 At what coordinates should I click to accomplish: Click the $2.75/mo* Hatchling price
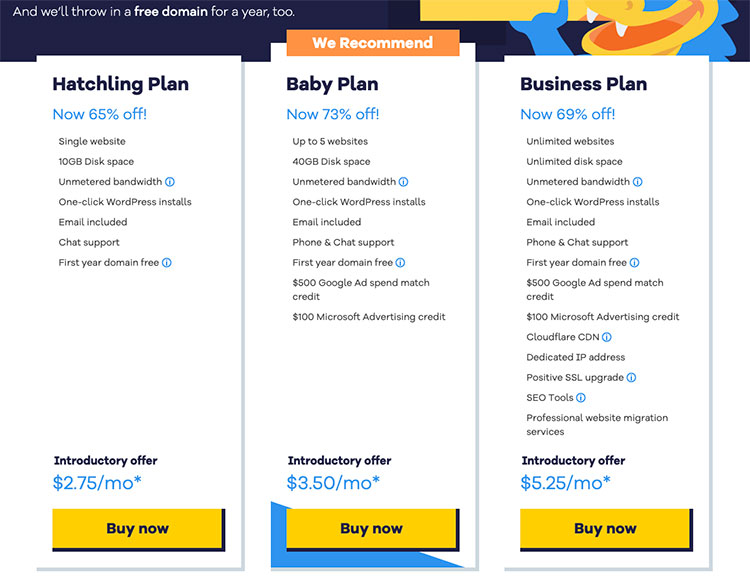click(99, 483)
